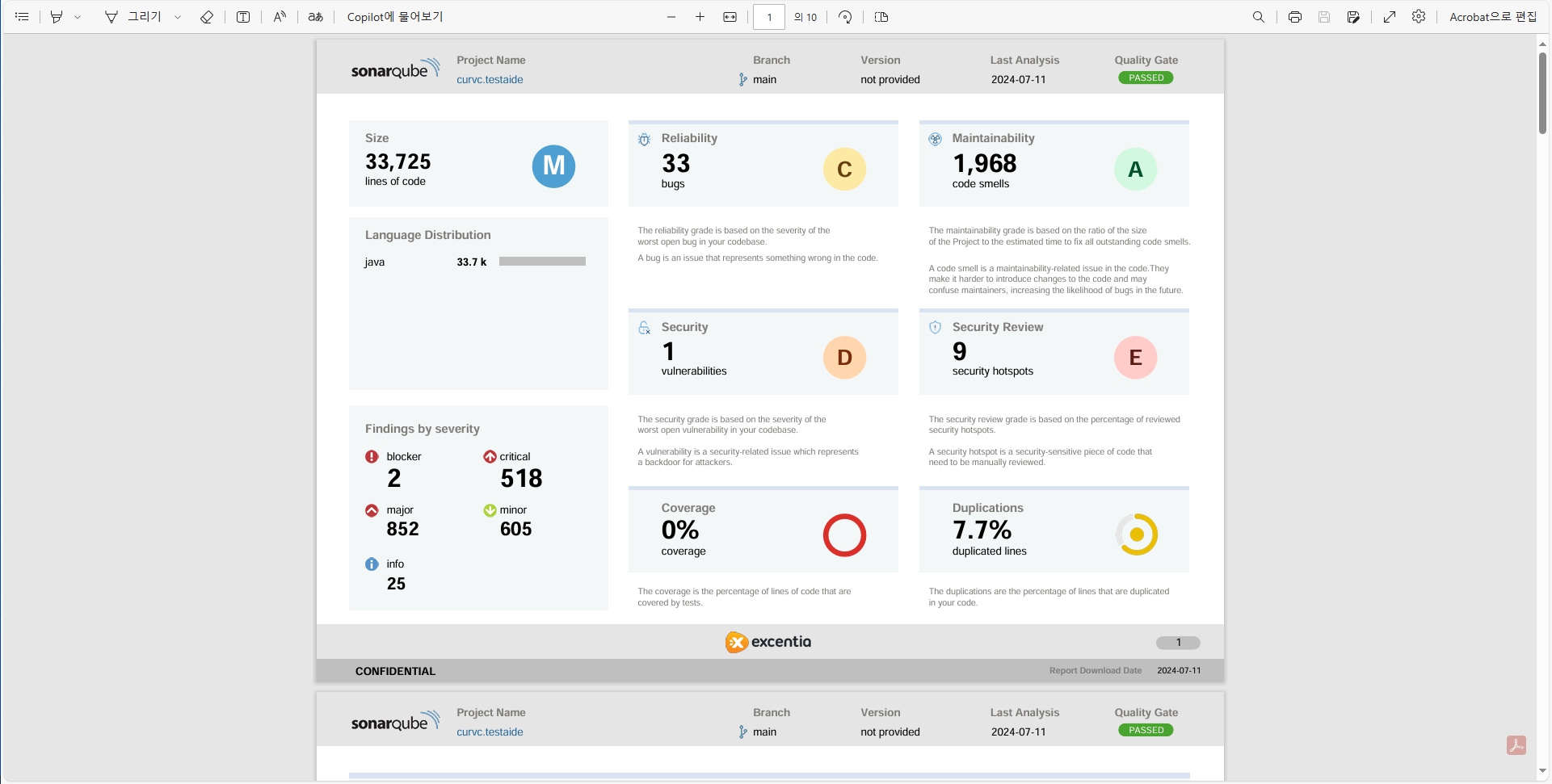Image resolution: width=1552 pixels, height=784 pixels.
Task: Start read aloud feature
Action: [280, 17]
